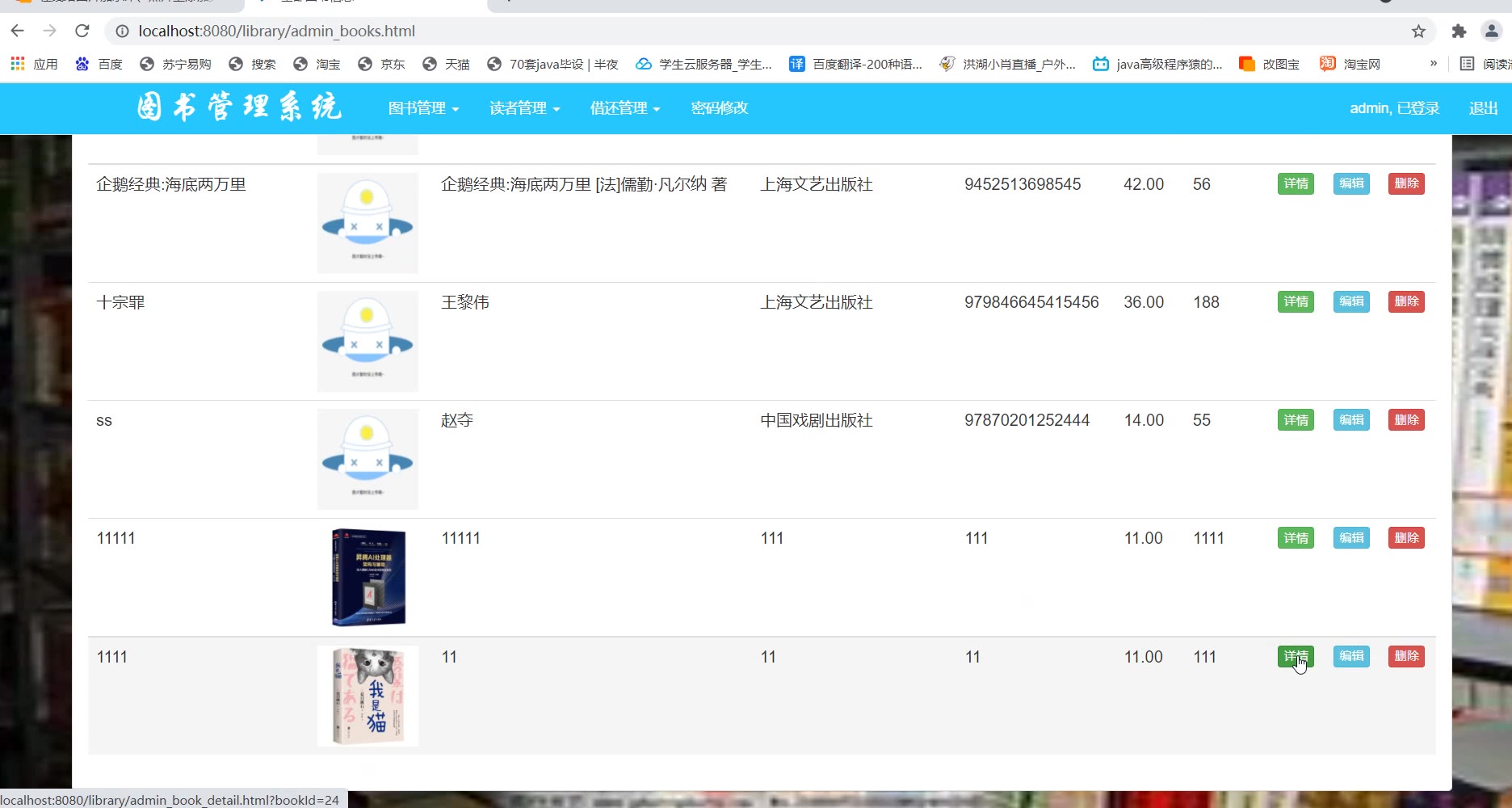Select the ISBN 97870201252444

tap(1027, 420)
